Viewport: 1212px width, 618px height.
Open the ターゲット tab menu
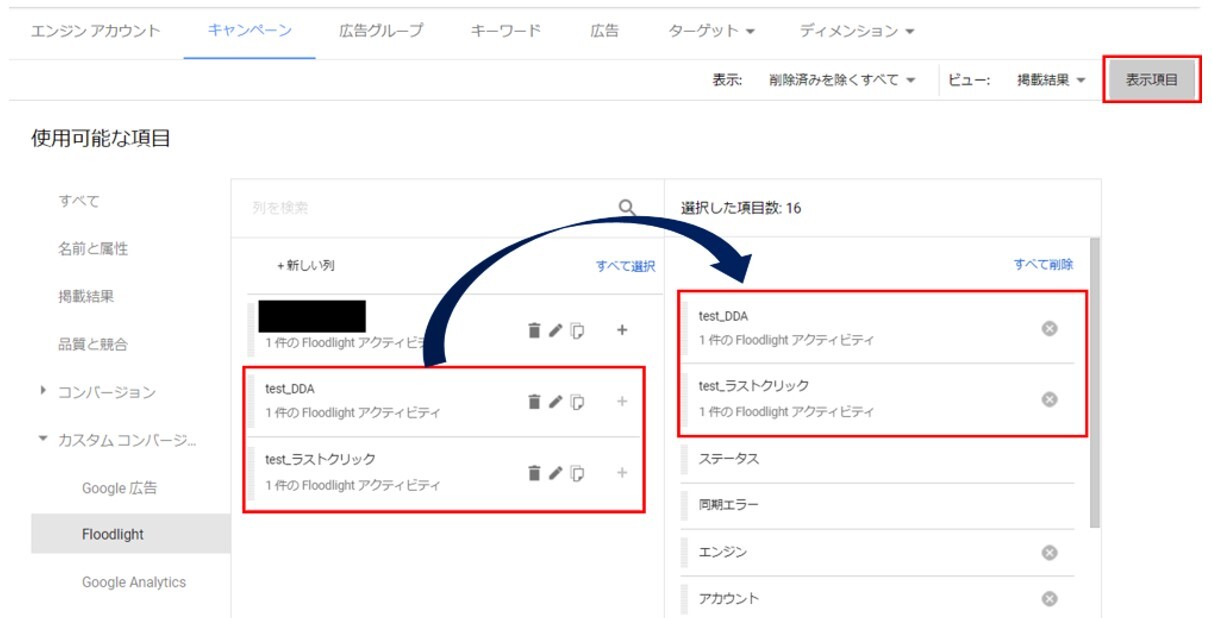point(710,31)
